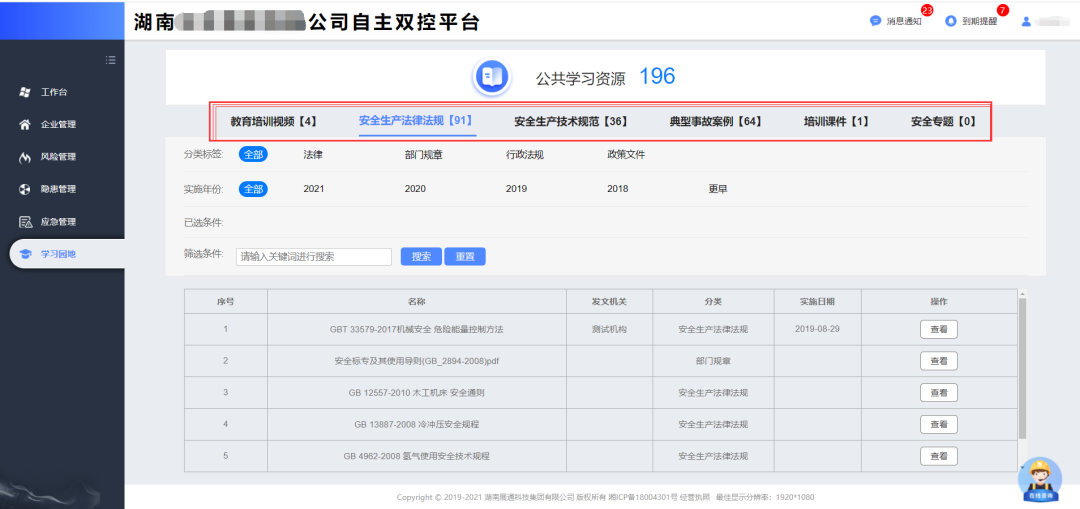
Task: Select the 风险管理 sidebar icon
Action: (x=25, y=157)
